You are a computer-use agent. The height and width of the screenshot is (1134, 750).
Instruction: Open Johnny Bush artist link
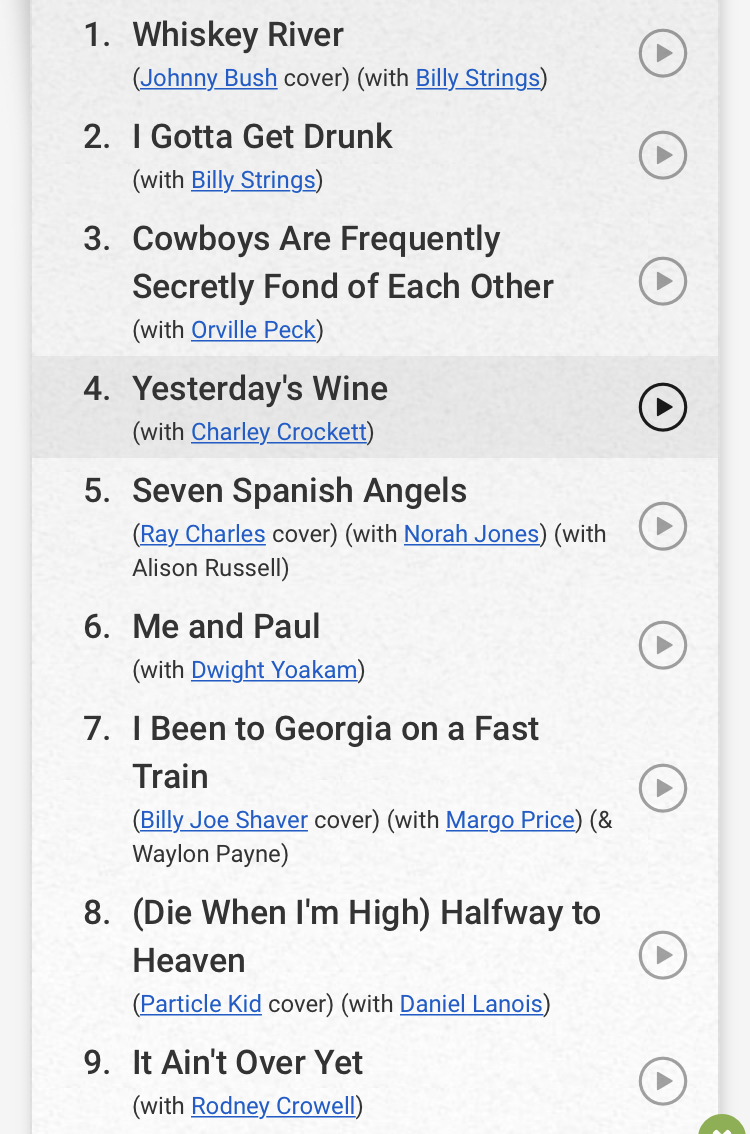[208, 78]
